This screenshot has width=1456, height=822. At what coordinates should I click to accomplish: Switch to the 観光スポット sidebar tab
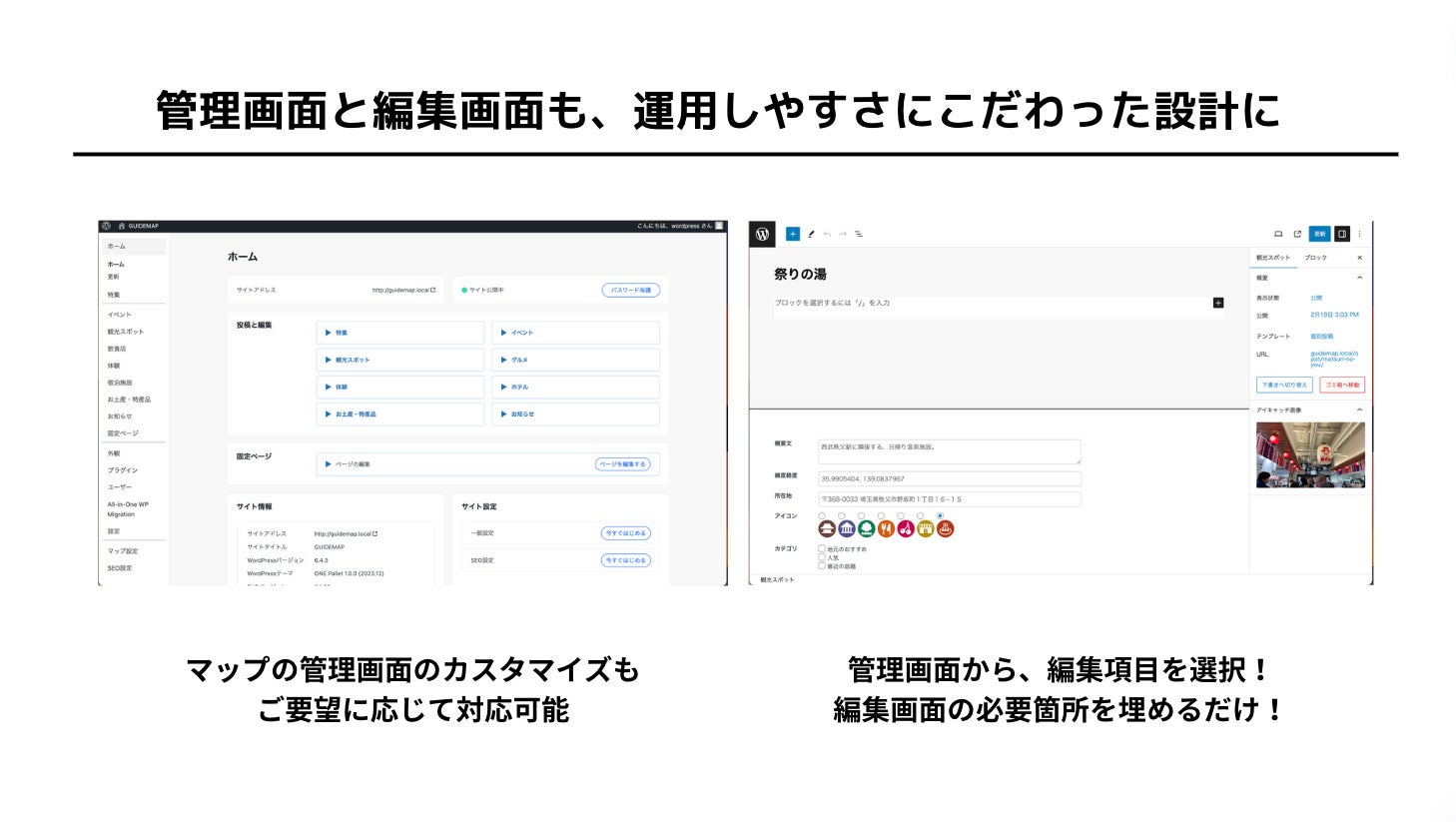(1273, 258)
